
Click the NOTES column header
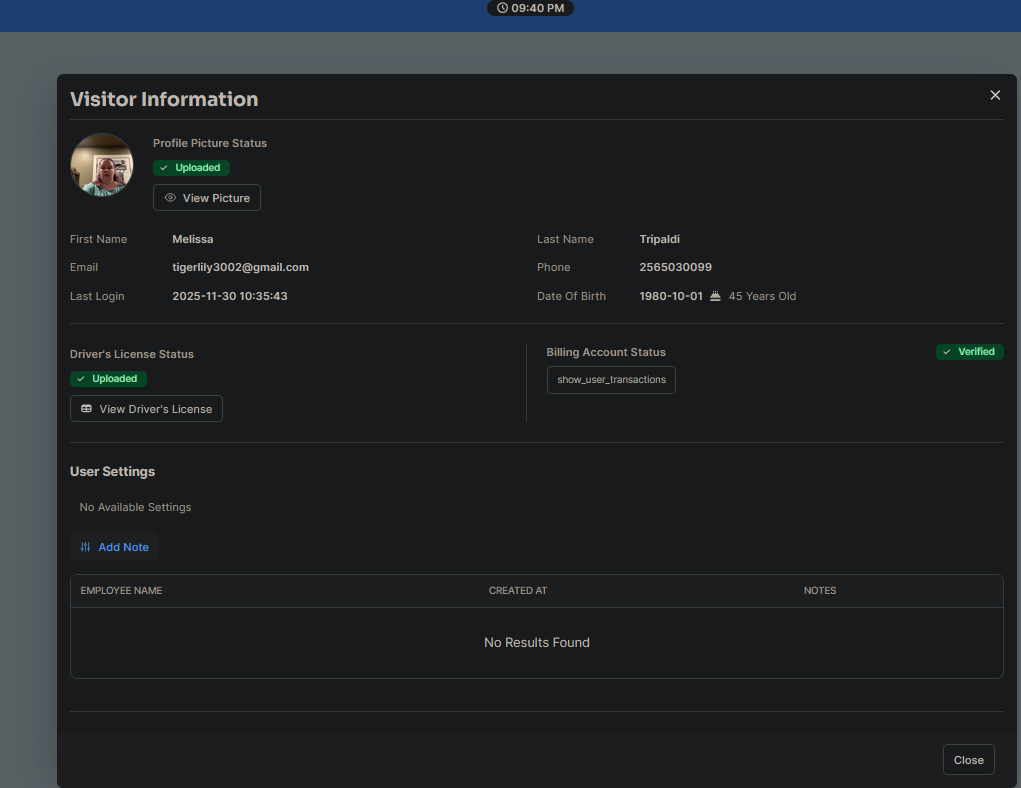(x=820, y=591)
